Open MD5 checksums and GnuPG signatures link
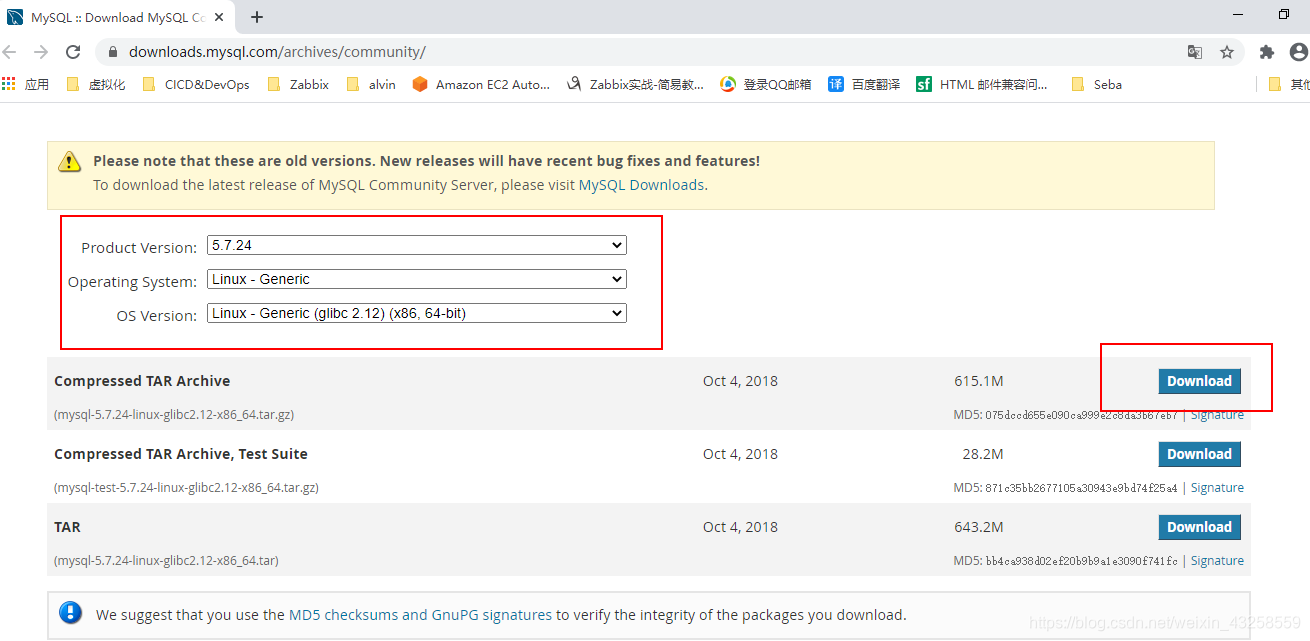Viewport: 1310px width, 641px height. tap(420, 615)
